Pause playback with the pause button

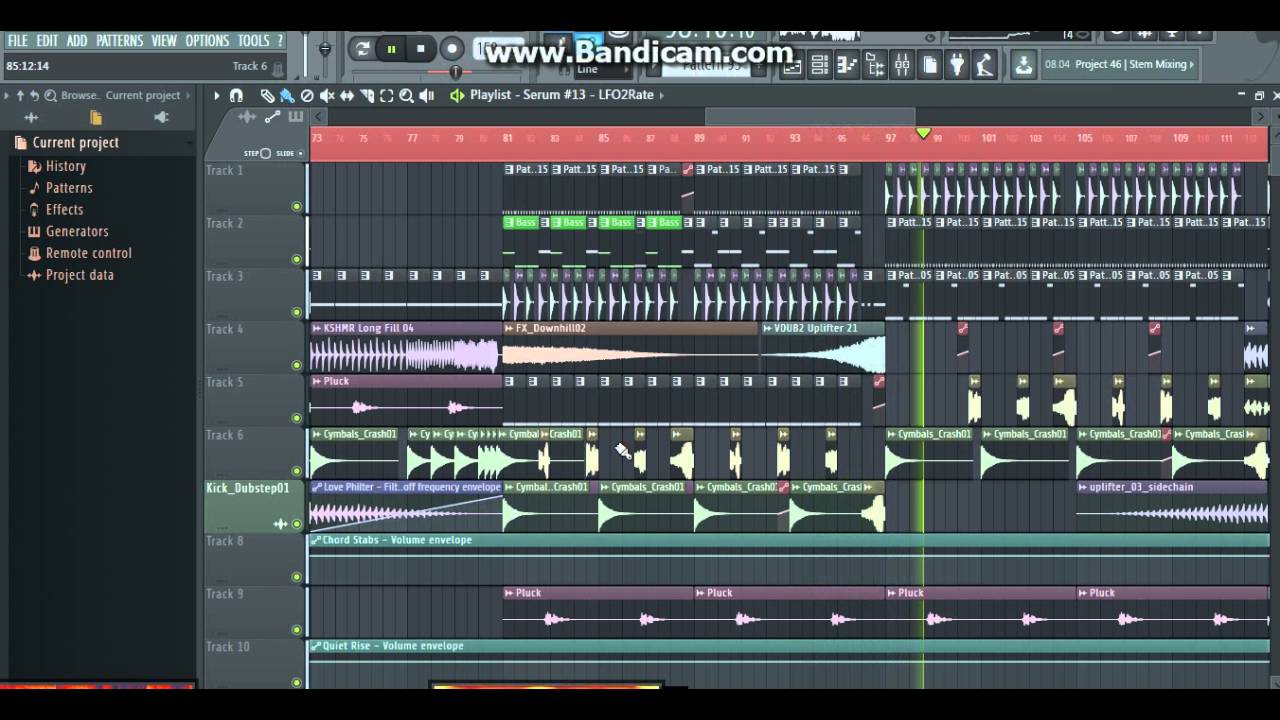391,48
